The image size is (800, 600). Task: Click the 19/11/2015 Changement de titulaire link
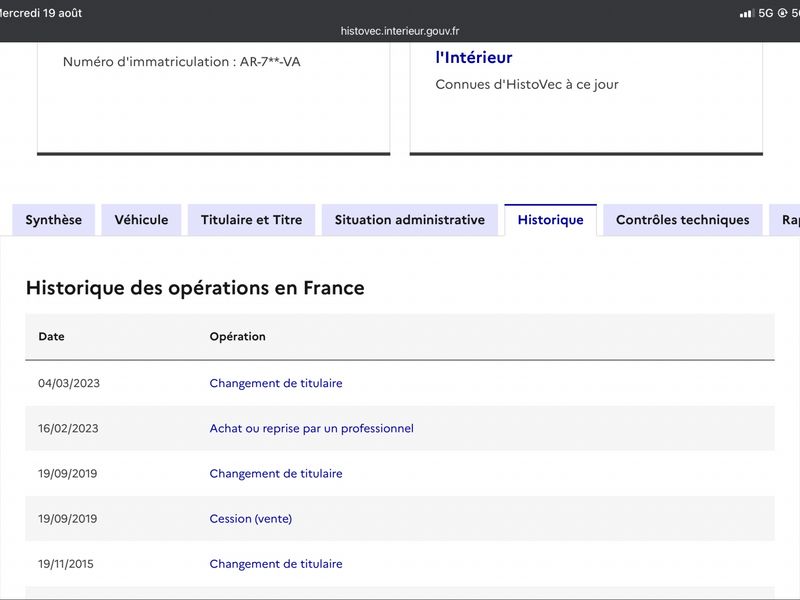[276, 564]
